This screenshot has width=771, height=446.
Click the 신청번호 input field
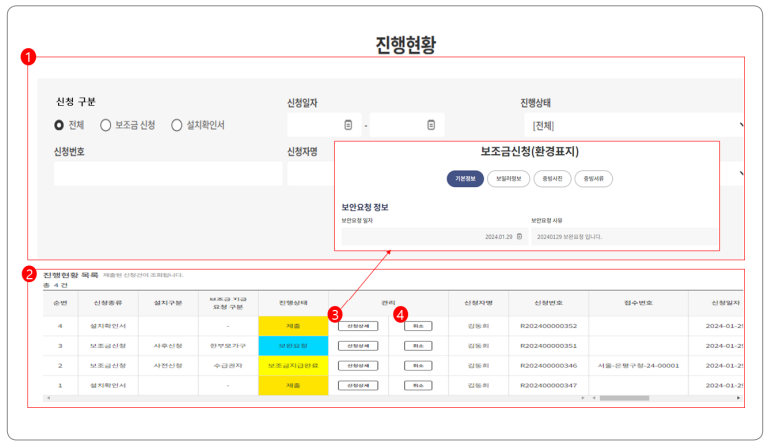pyautogui.click(x=168, y=174)
